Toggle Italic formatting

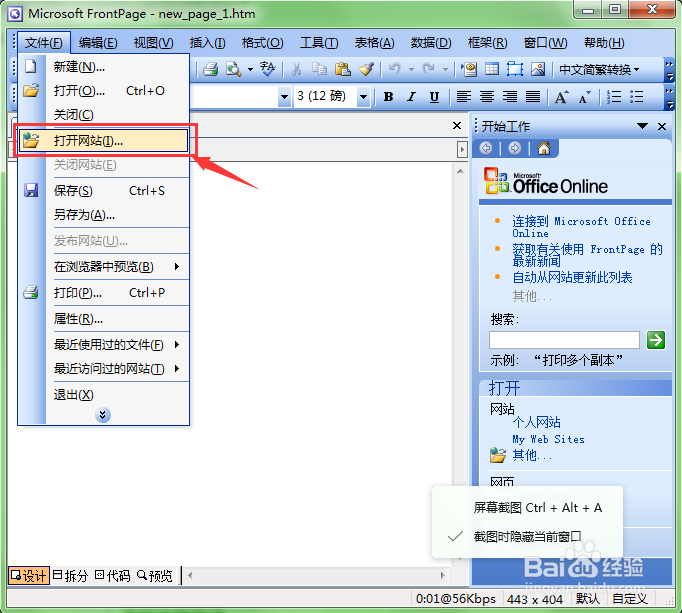(411, 97)
